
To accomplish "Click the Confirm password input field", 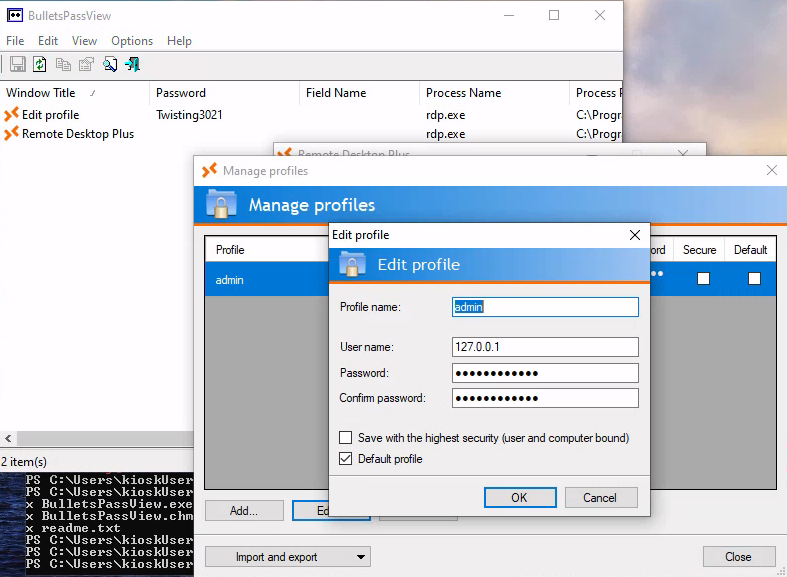I will [545, 398].
